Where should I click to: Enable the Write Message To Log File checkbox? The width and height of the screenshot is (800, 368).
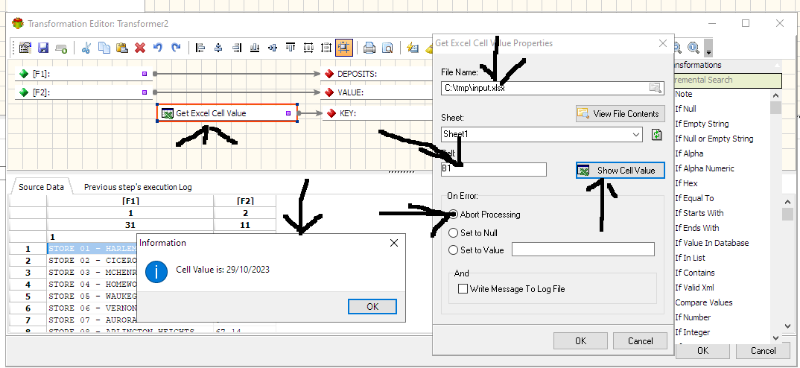click(463, 289)
